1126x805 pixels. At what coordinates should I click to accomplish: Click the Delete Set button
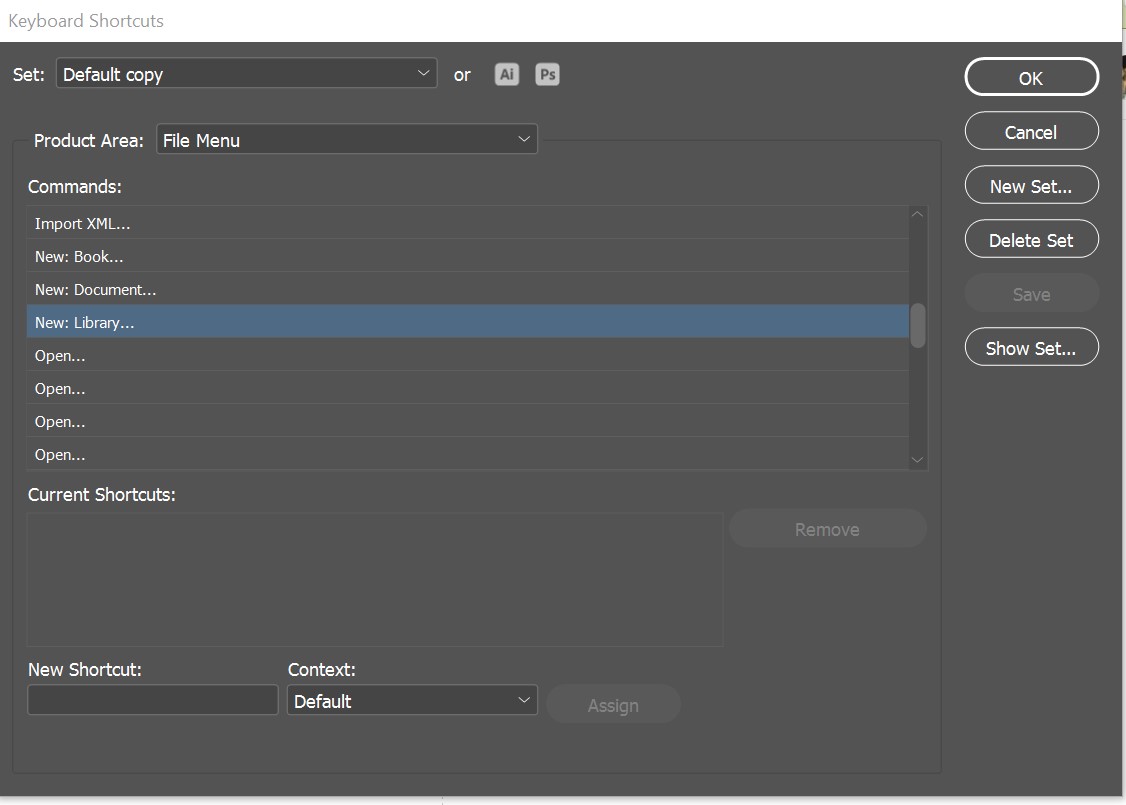[1031, 239]
